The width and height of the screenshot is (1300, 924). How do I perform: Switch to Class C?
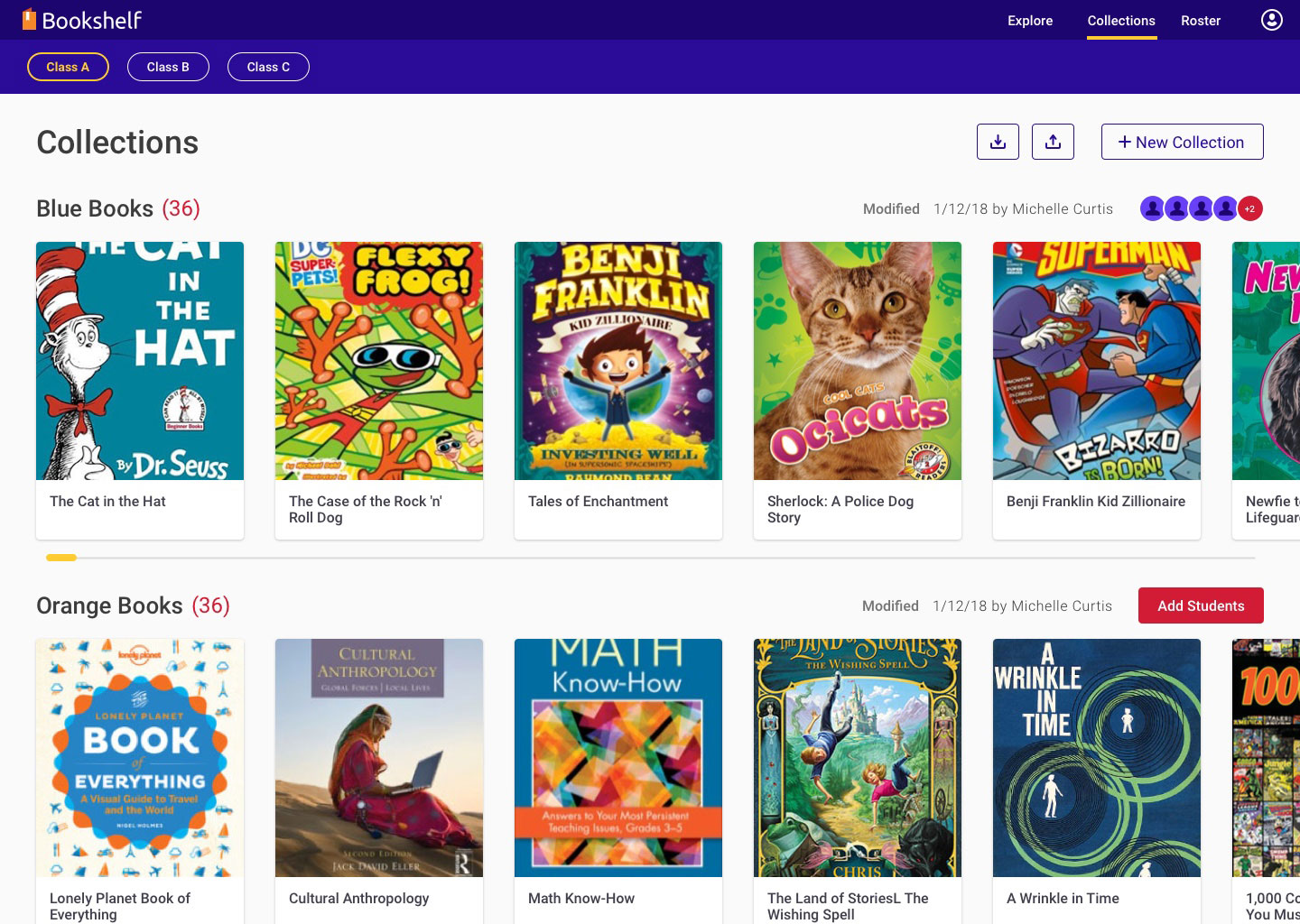[268, 67]
